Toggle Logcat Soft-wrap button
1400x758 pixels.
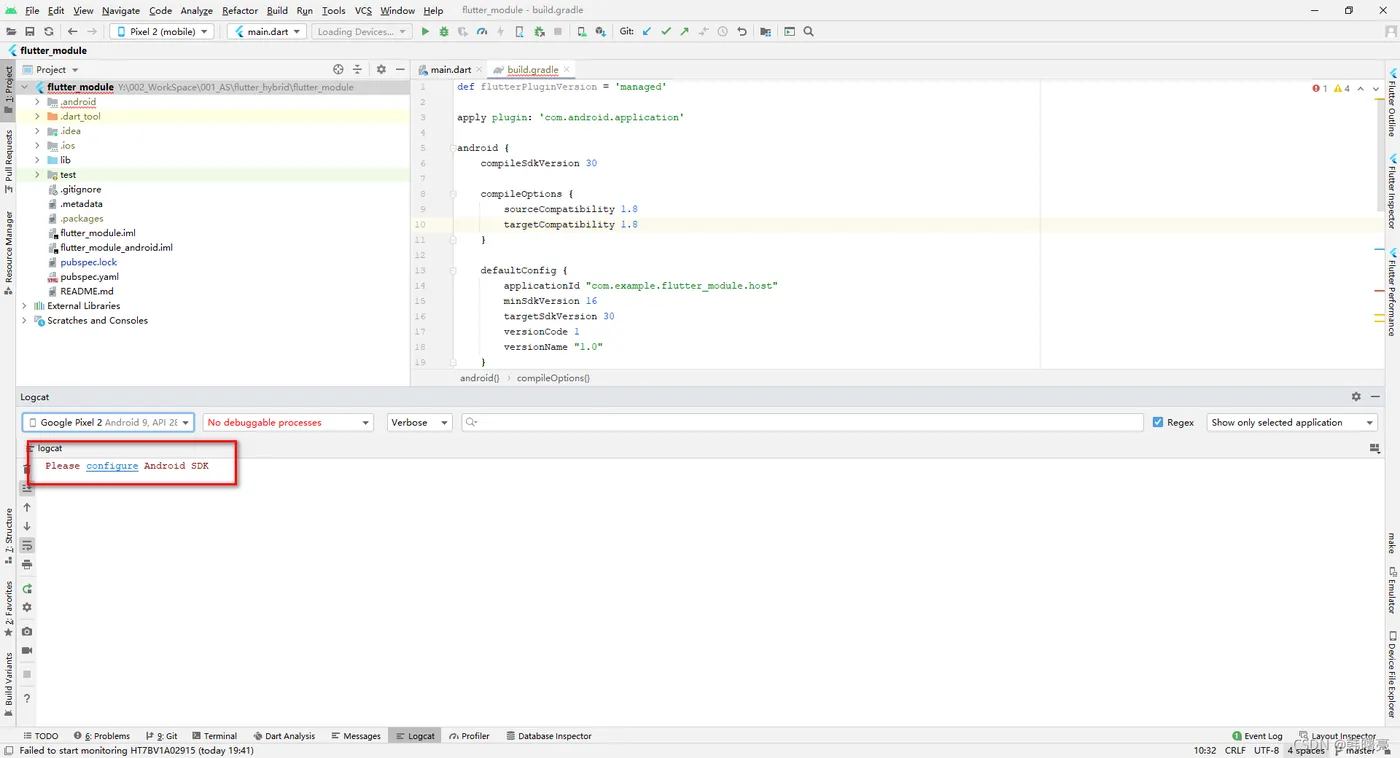[x=27, y=546]
